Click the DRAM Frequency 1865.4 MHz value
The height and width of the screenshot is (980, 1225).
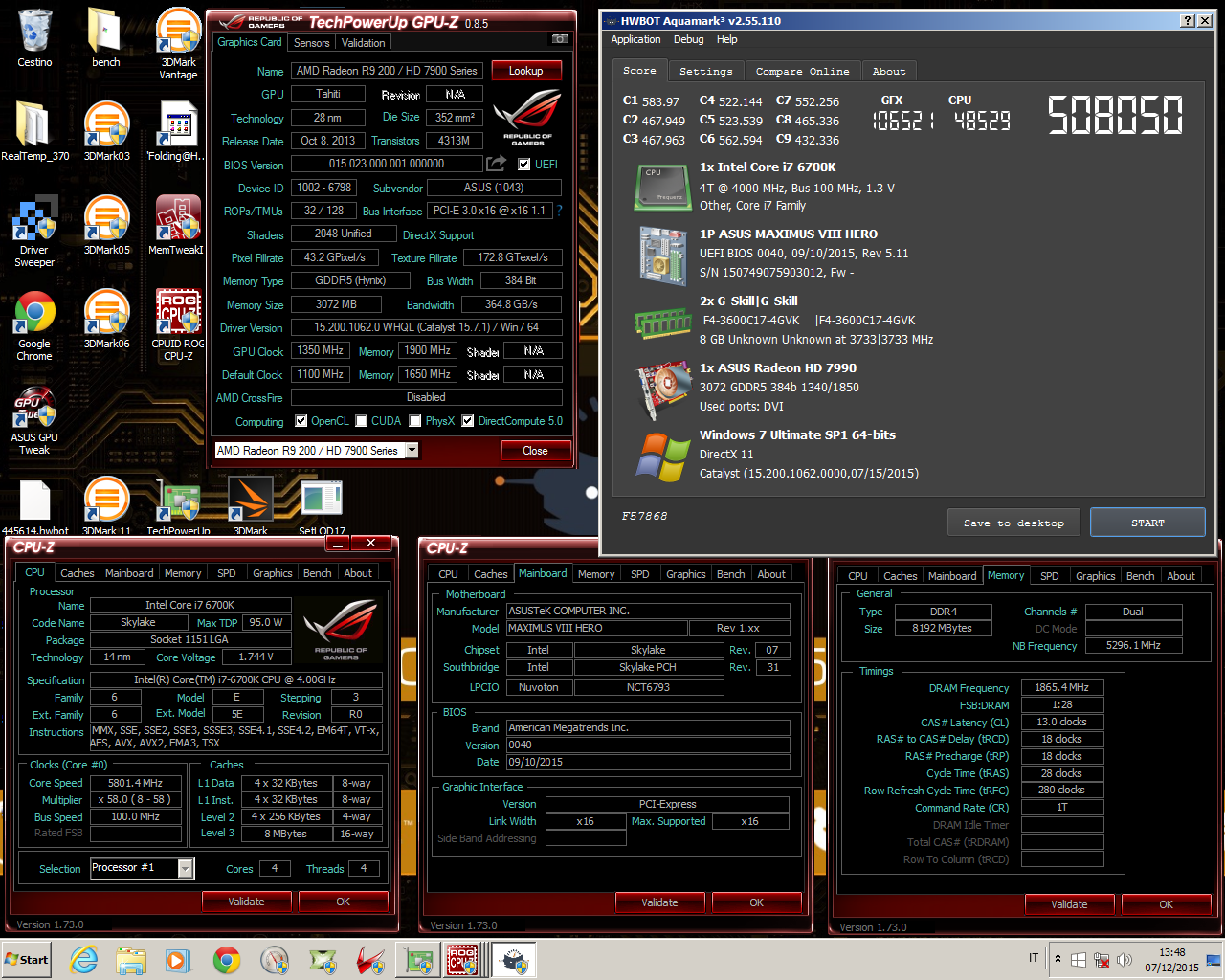point(1062,687)
